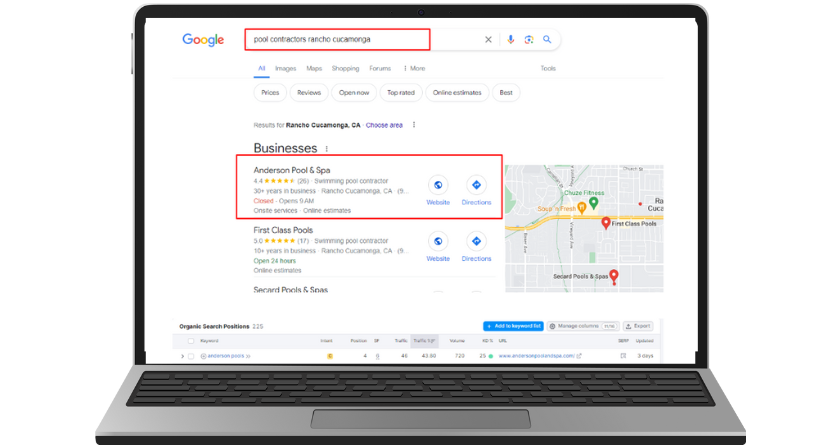Screen dimensions: 837x445
Task: Open the three-dot menu beside Businesses heading
Action: click(x=327, y=149)
